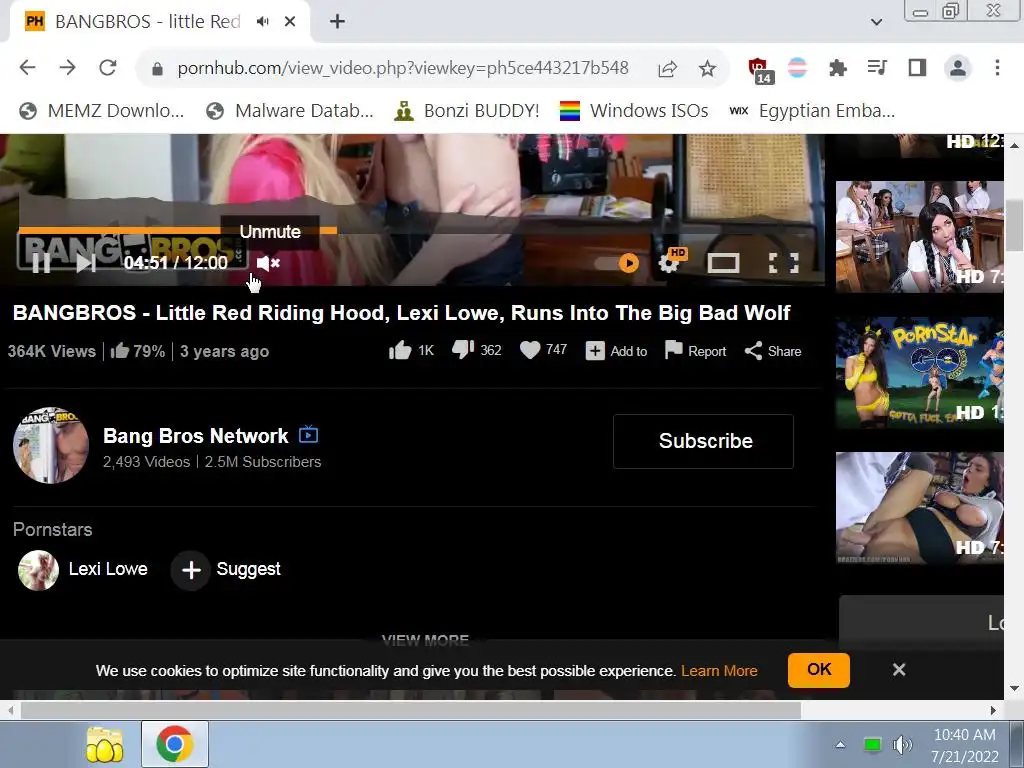Click the verified channel TV badge icon
The width and height of the screenshot is (1024, 768).
308,434
